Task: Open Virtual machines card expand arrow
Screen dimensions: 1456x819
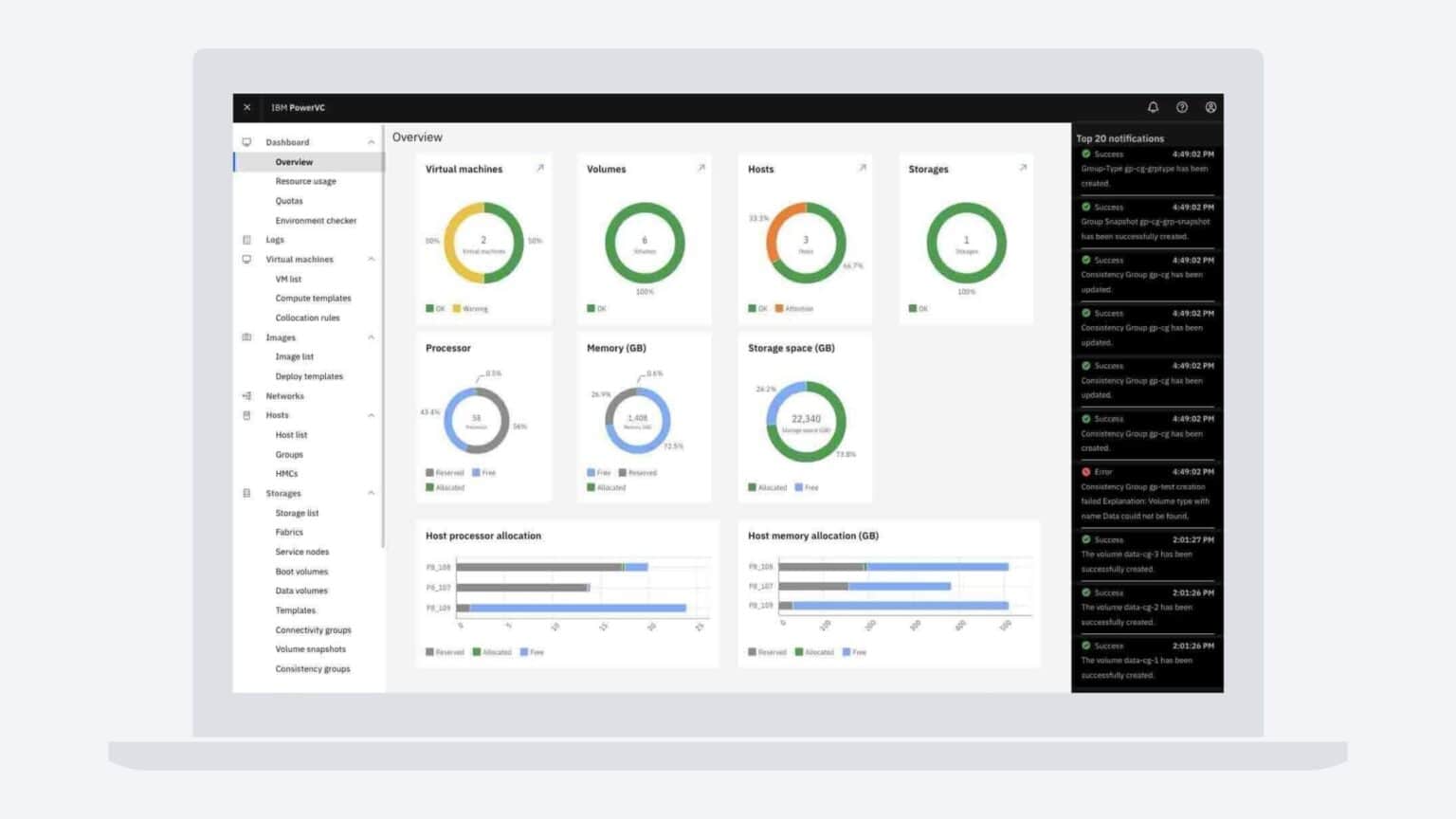Action: click(x=540, y=168)
